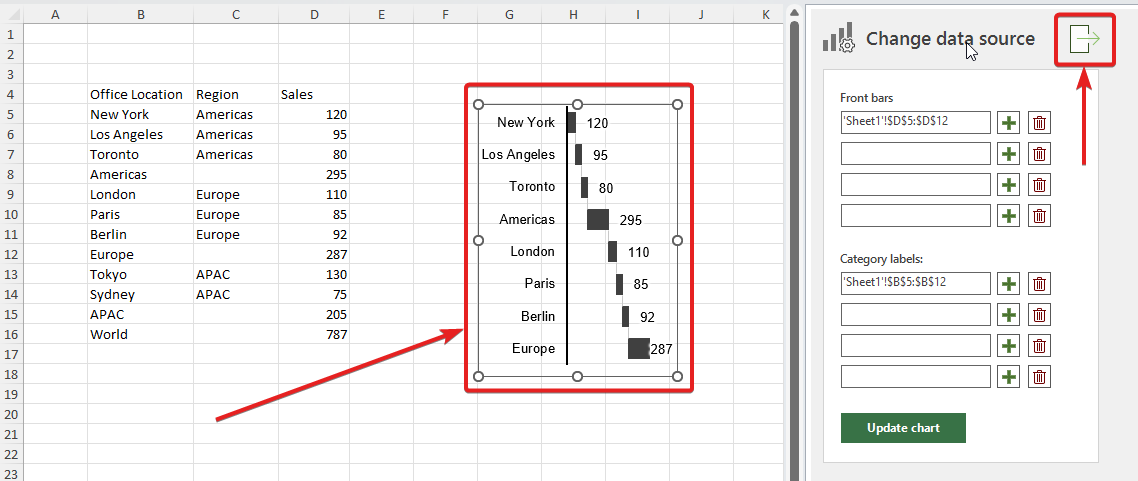This screenshot has height=481, width=1138.
Task: Click trash icon for first Front bars field
Action: point(1040,123)
